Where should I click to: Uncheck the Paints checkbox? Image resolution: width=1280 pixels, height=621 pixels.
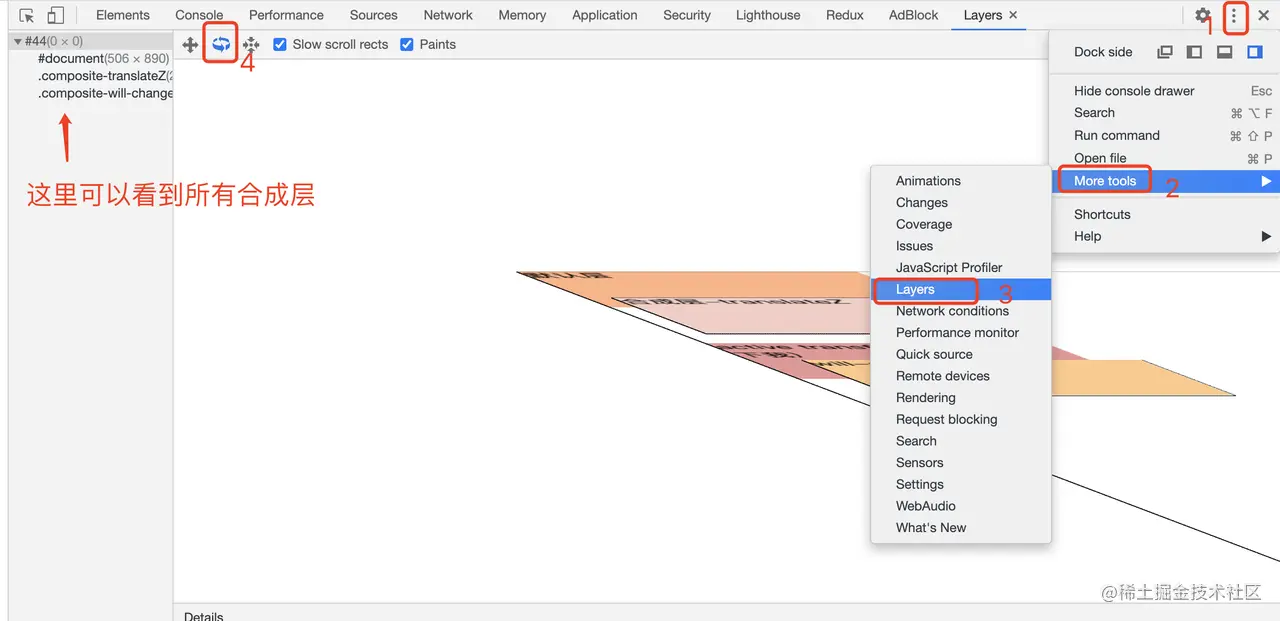pyautogui.click(x=407, y=45)
